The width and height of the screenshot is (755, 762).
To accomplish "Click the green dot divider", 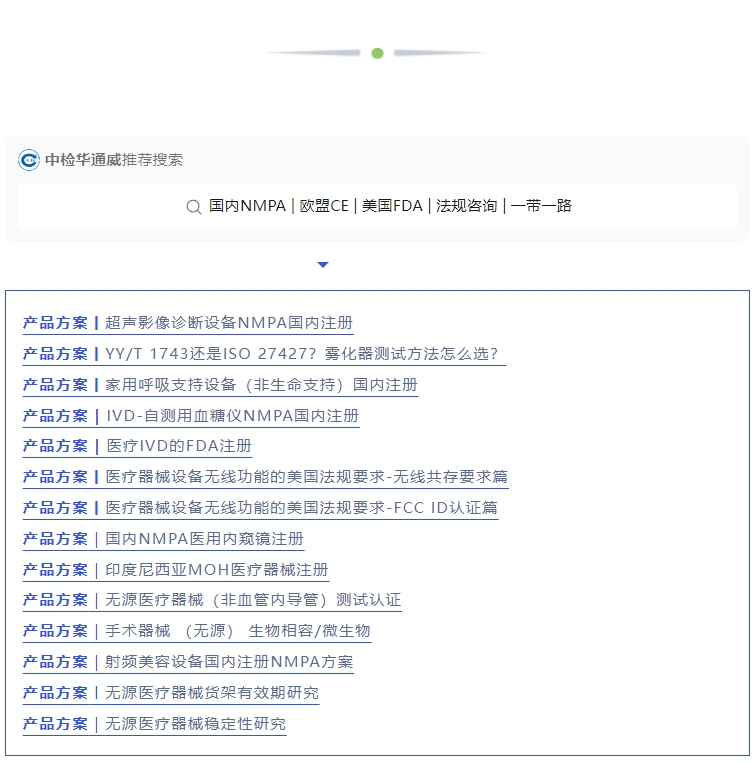I will tap(377, 53).
